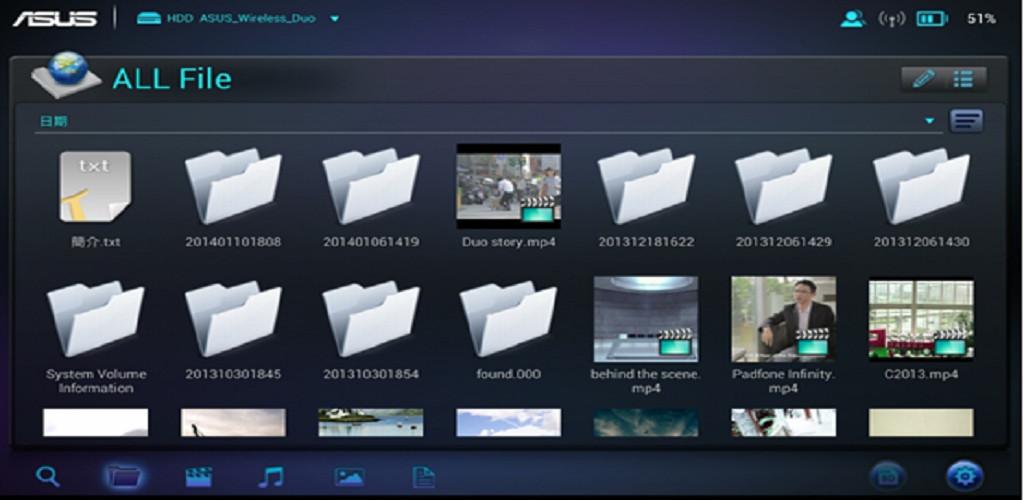Open folder 201312061430
Screen dimensions: 1024x500
921,186
